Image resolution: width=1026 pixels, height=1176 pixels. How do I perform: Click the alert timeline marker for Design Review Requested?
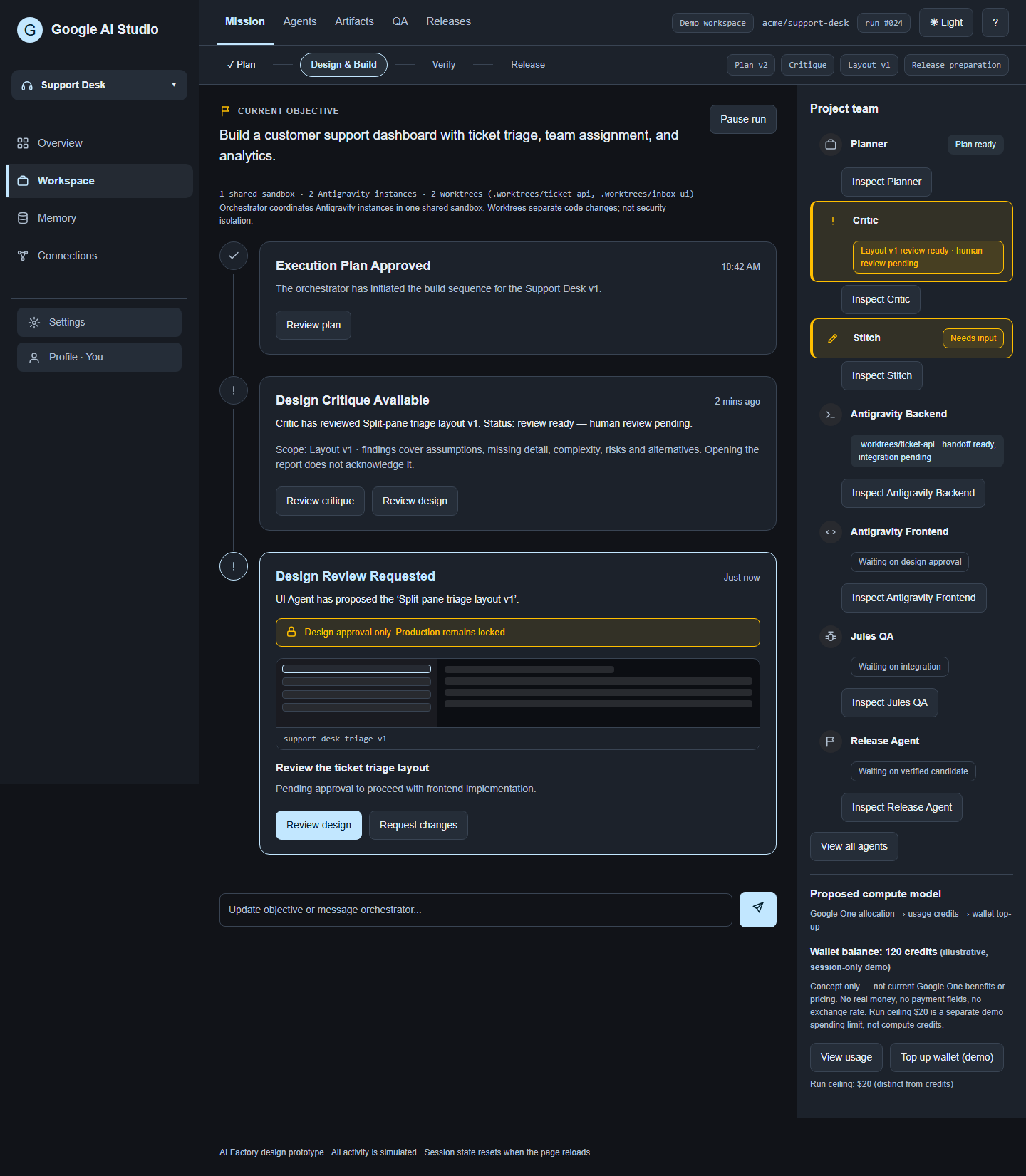(x=234, y=566)
